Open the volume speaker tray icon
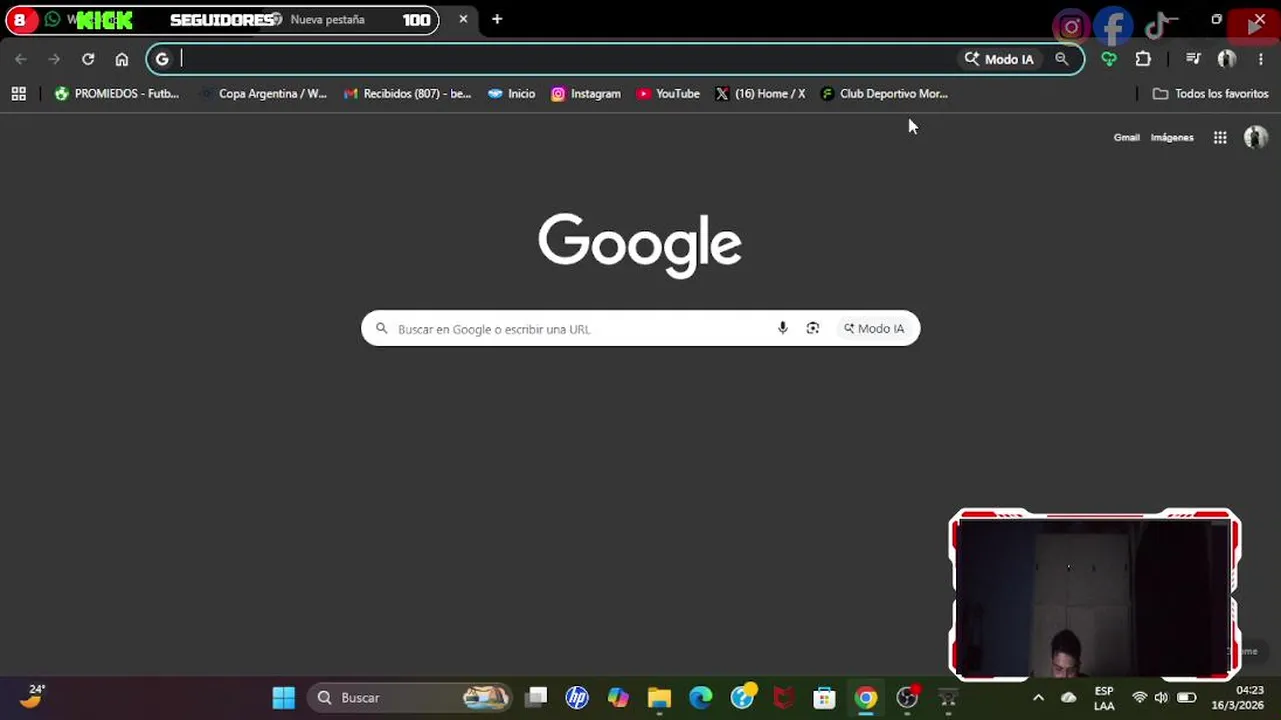1281x720 pixels. click(x=1161, y=698)
